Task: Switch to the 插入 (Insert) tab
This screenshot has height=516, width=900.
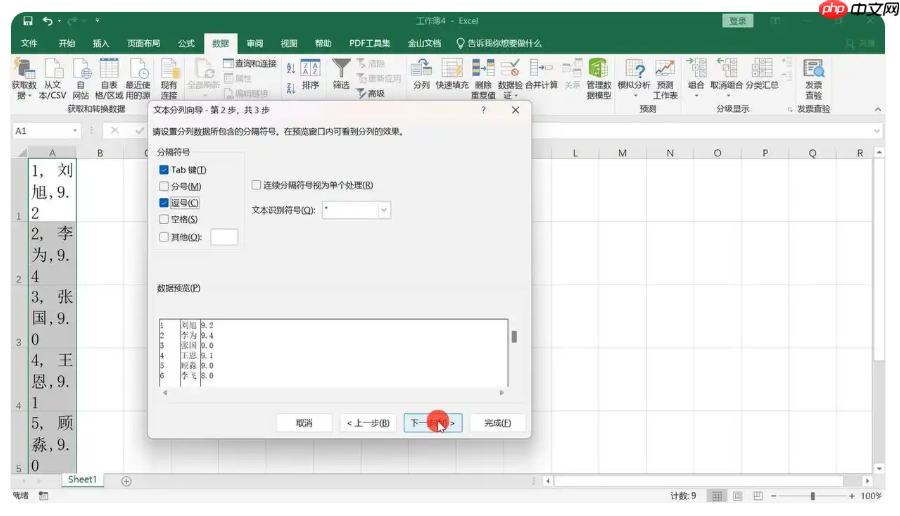Action: 101,43
